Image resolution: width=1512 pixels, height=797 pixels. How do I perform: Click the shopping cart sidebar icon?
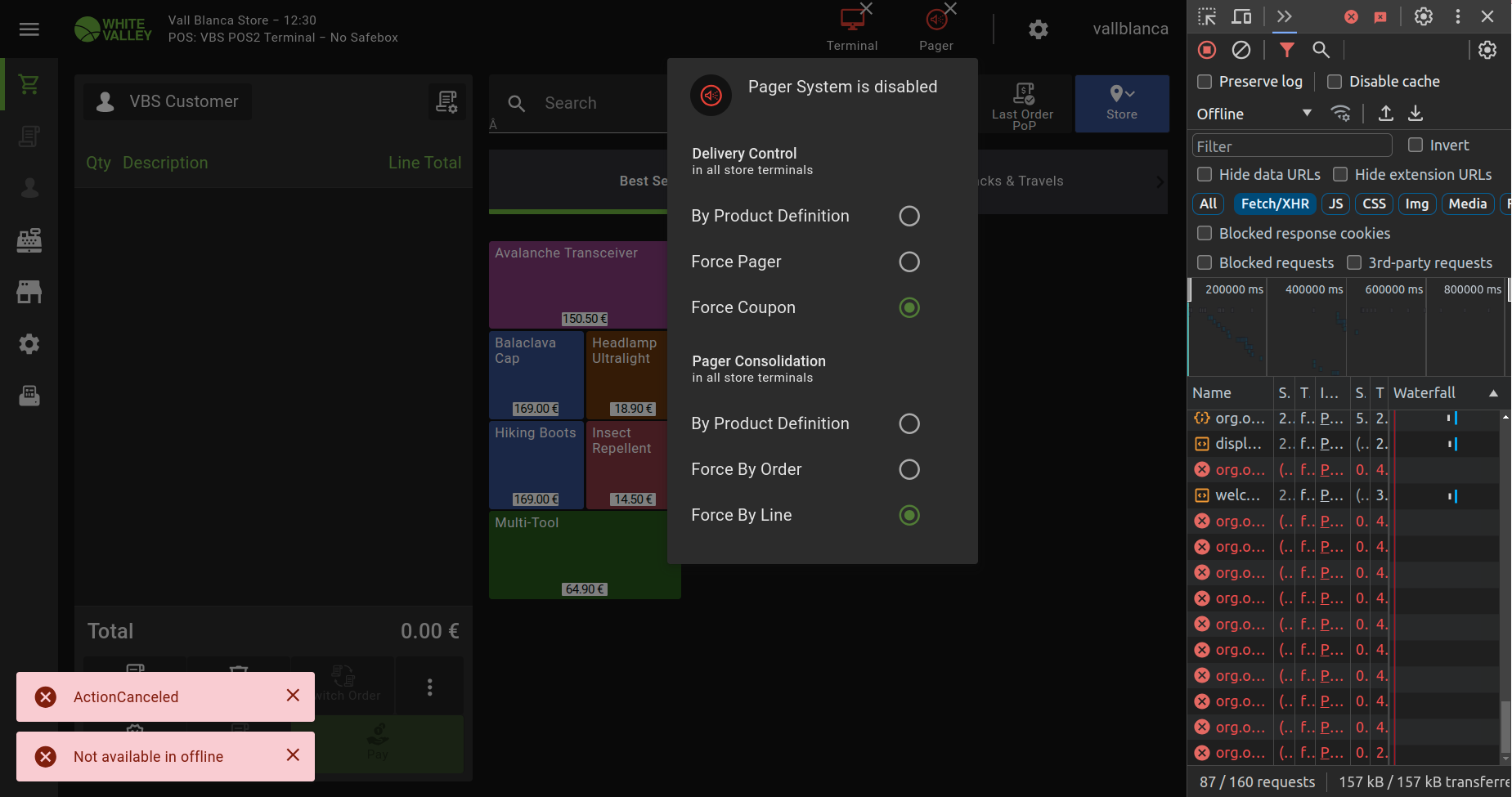pyautogui.click(x=29, y=84)
